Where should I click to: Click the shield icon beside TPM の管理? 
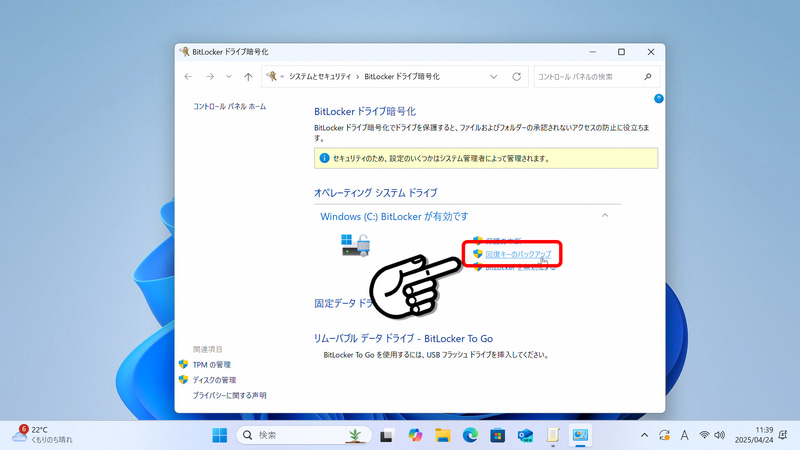(x=184, y=364)
